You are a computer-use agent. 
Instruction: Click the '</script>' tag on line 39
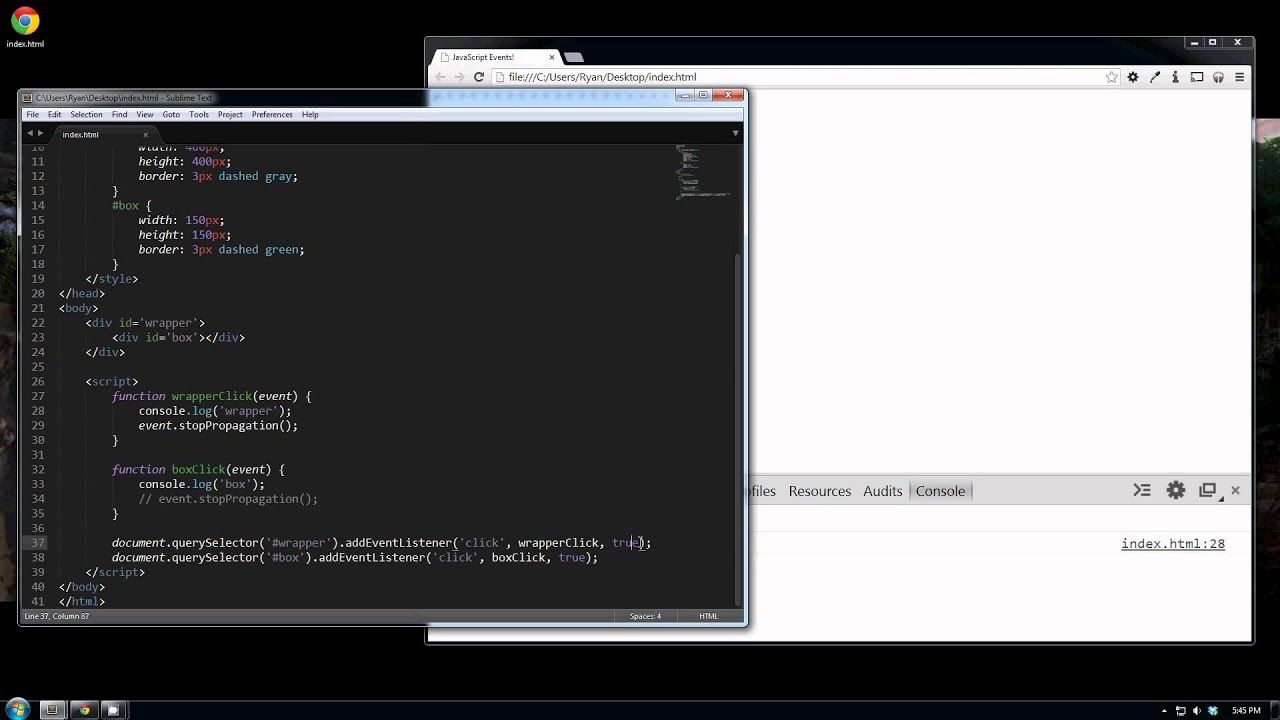(115, 572)
